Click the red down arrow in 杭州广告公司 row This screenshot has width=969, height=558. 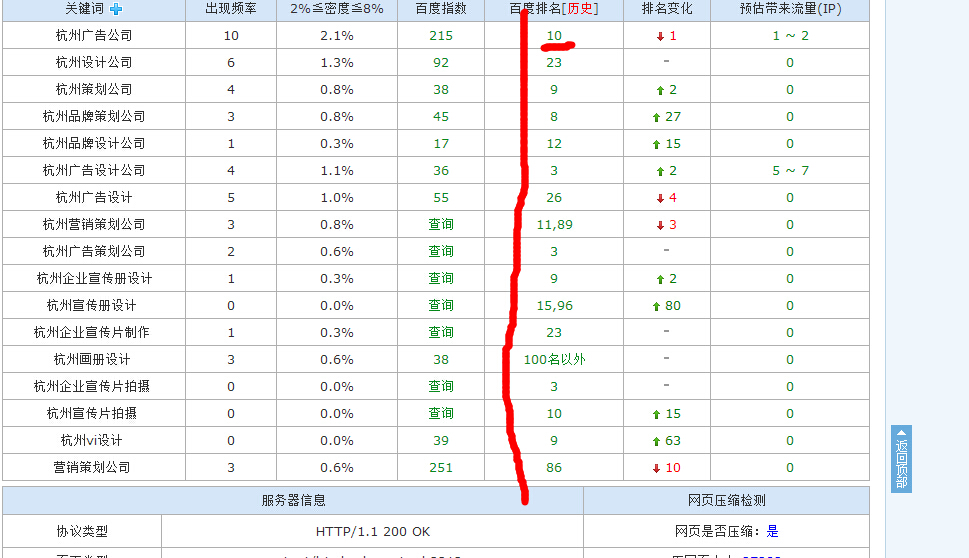[x=659, y=36]
